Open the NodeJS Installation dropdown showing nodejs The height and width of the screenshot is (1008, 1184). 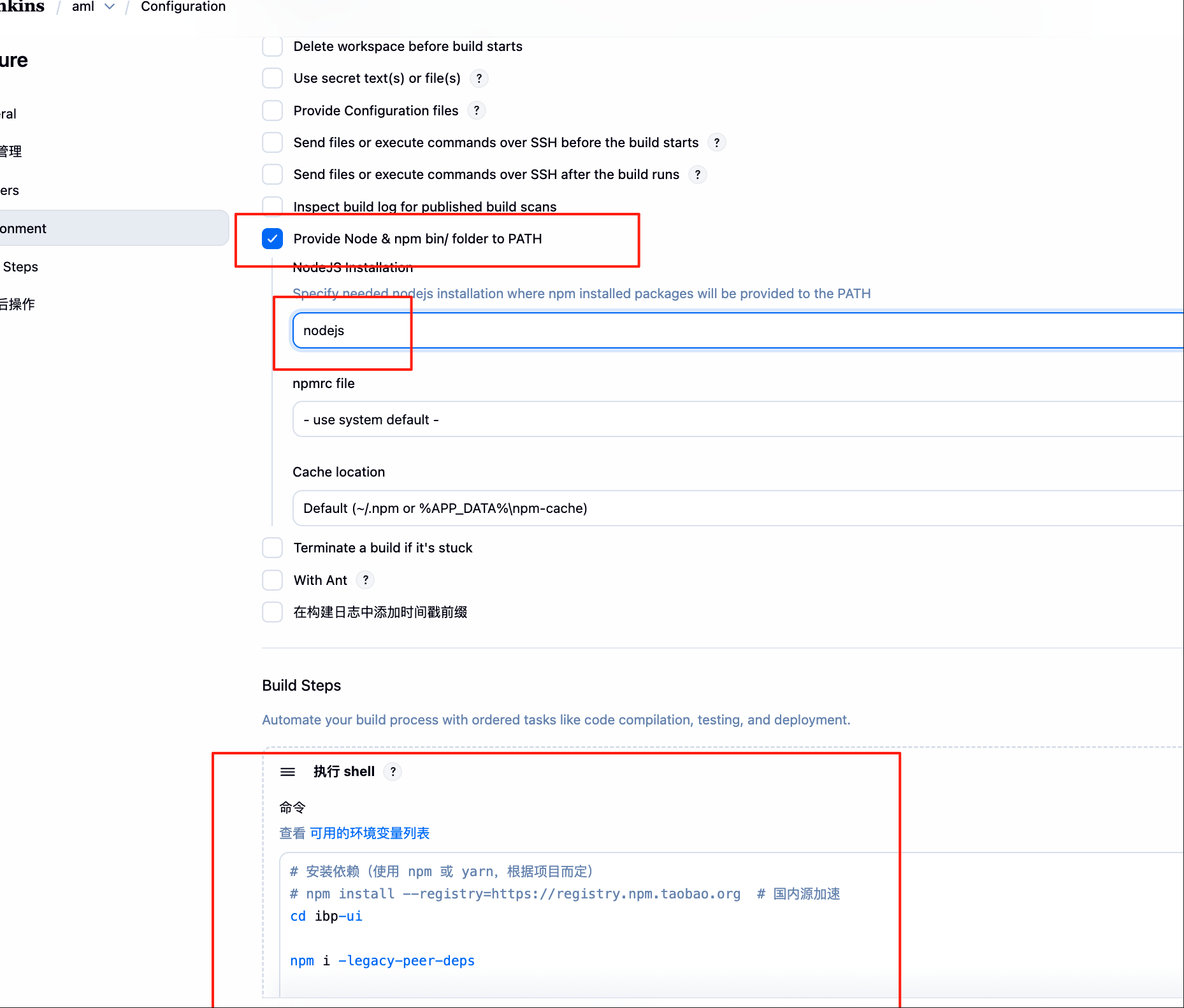click(x=738, y=330)
